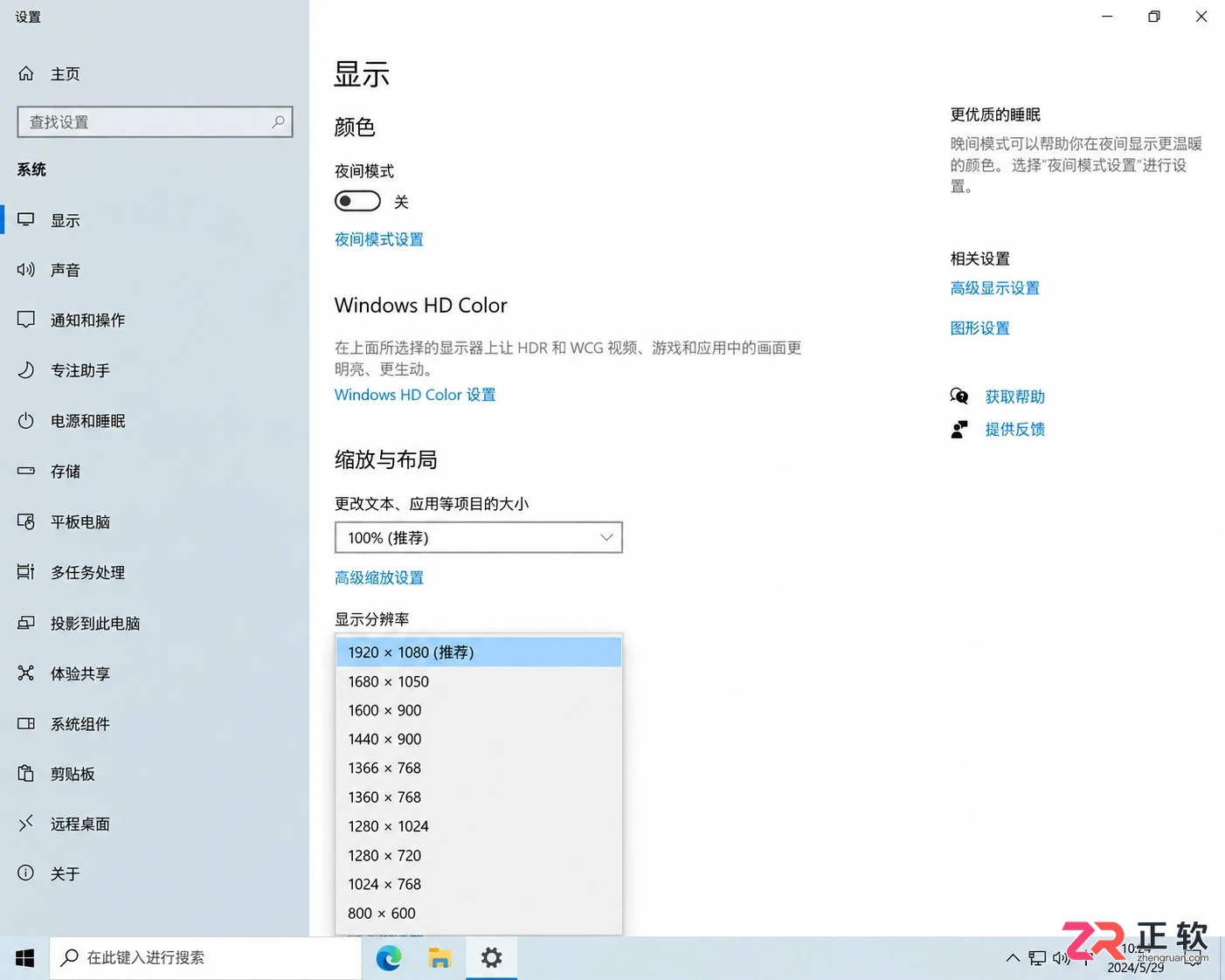Click the magnifier icon in the search settings box
The image size is (1225, 980).
pyautogui.click(x=278, y=121)
